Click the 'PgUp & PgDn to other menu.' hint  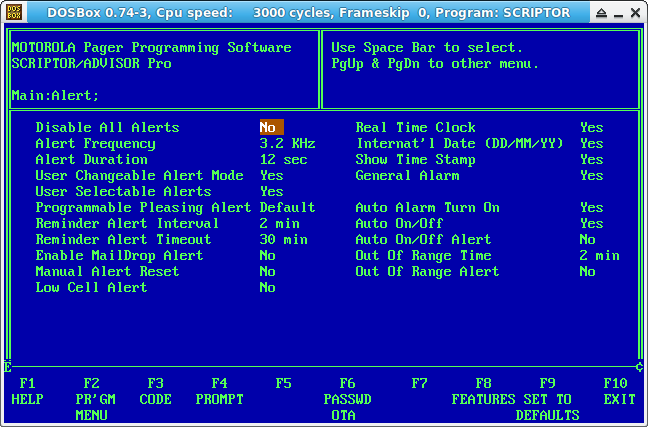click(x=435, y=64)
